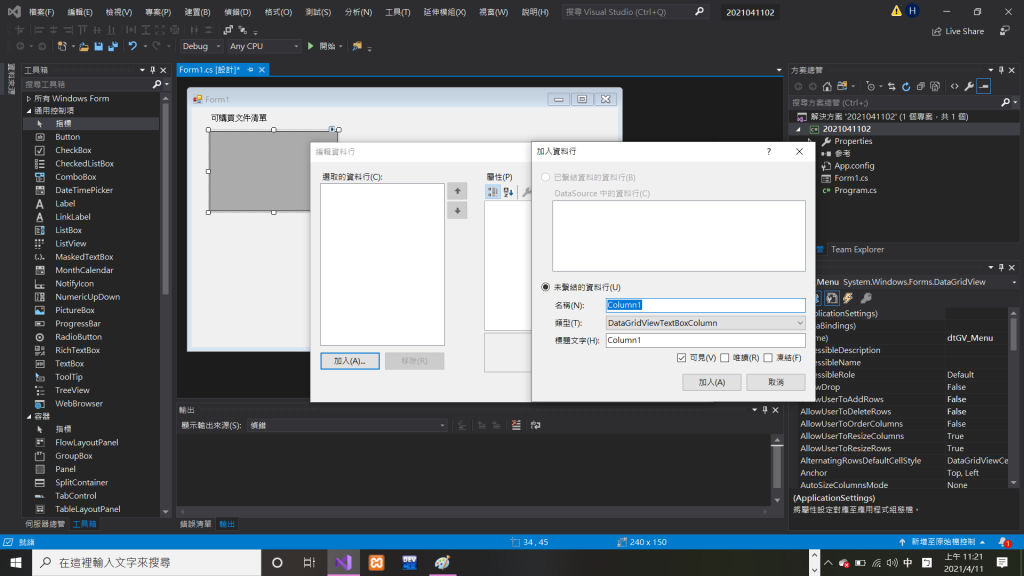This screenshot has height=576, width=1024.
Task: Click the output window vertical scrollbar
Action: [777, 470]
